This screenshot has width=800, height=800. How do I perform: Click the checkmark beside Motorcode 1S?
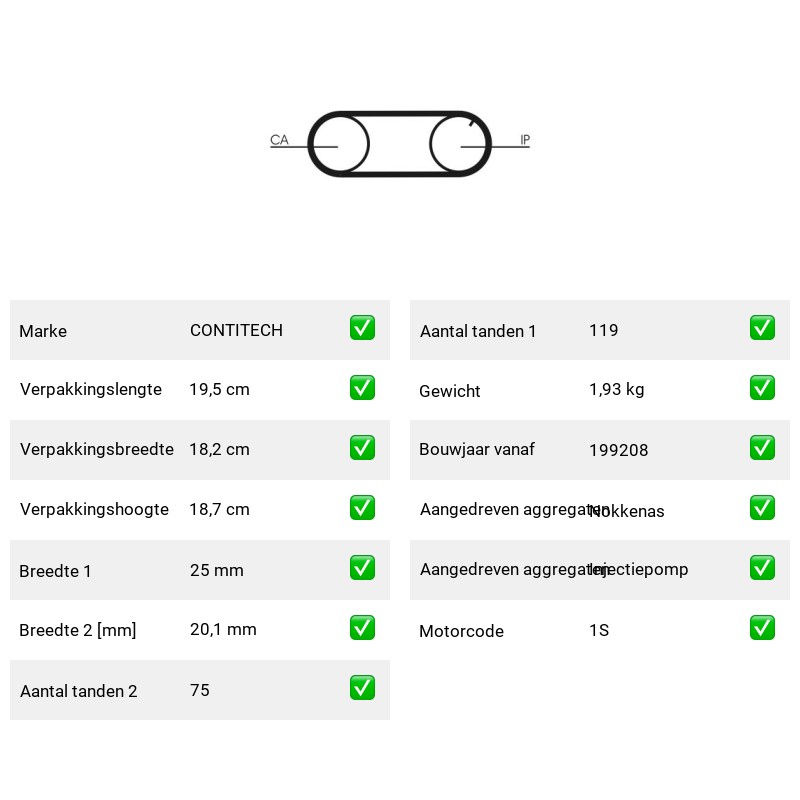coord(762,628)
